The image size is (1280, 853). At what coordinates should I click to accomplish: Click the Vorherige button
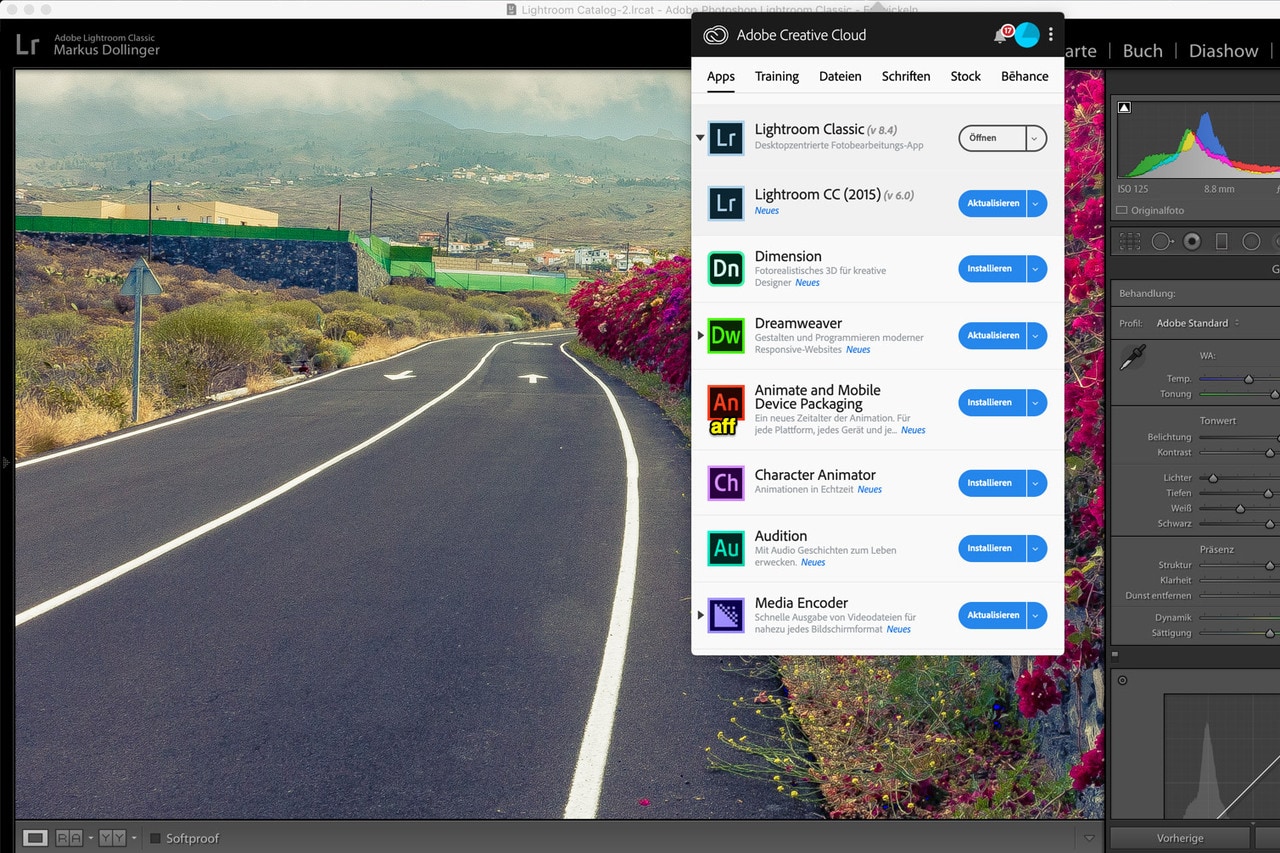point(1180,838)
